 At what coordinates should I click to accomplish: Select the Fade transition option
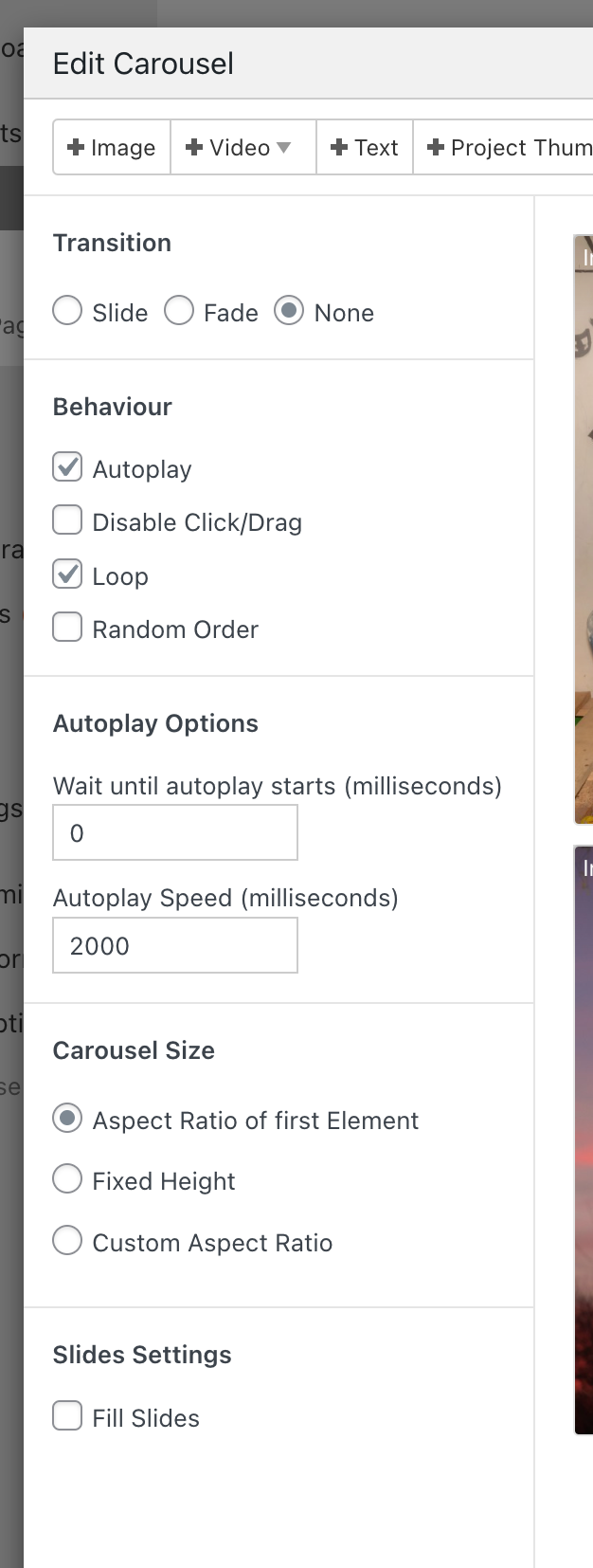click(179, 310)
